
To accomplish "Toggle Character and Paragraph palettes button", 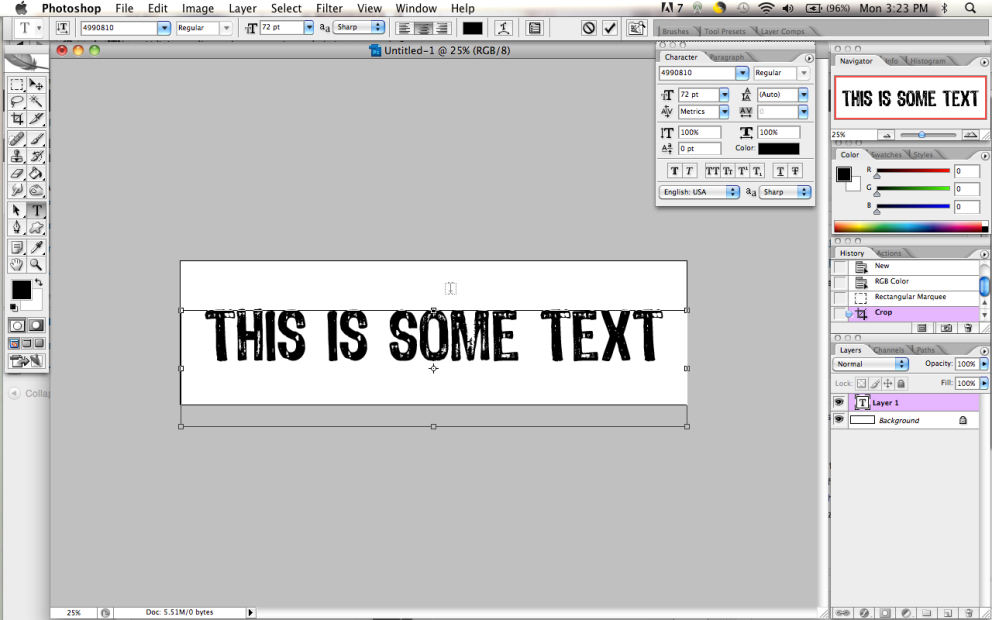I will [x=535, y=28].
